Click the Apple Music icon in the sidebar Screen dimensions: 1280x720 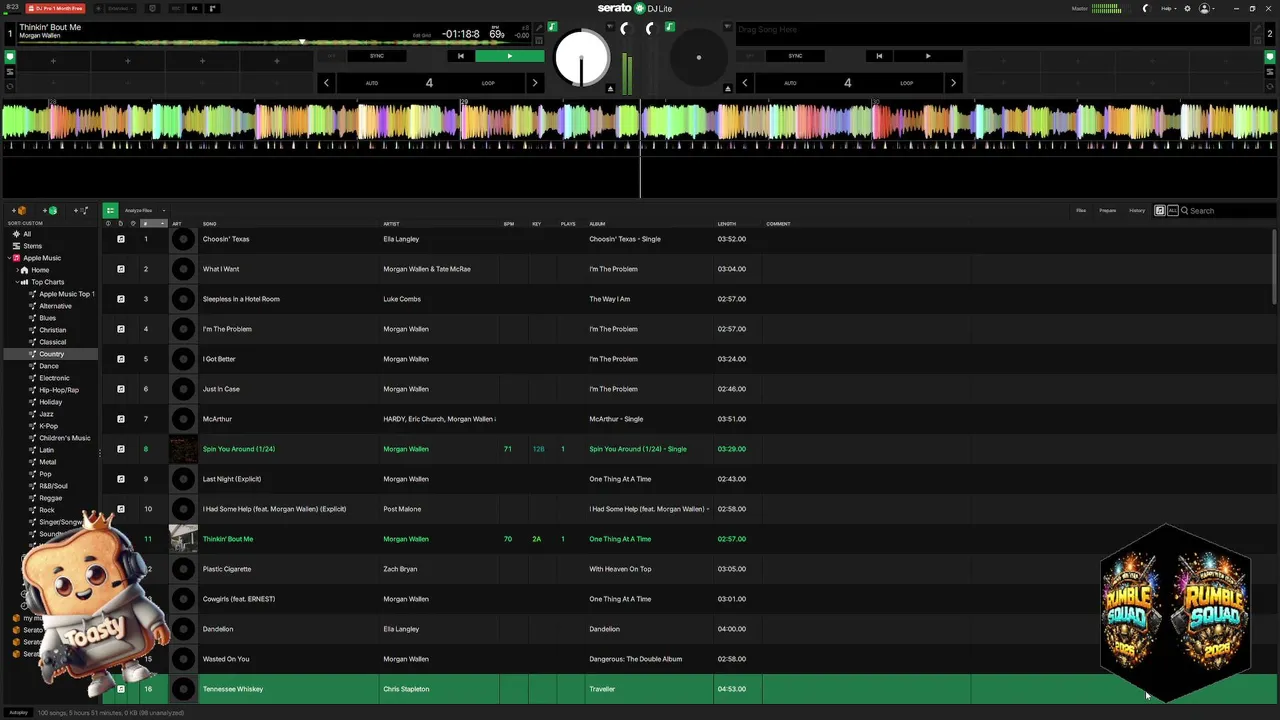[x=16, y=258]
